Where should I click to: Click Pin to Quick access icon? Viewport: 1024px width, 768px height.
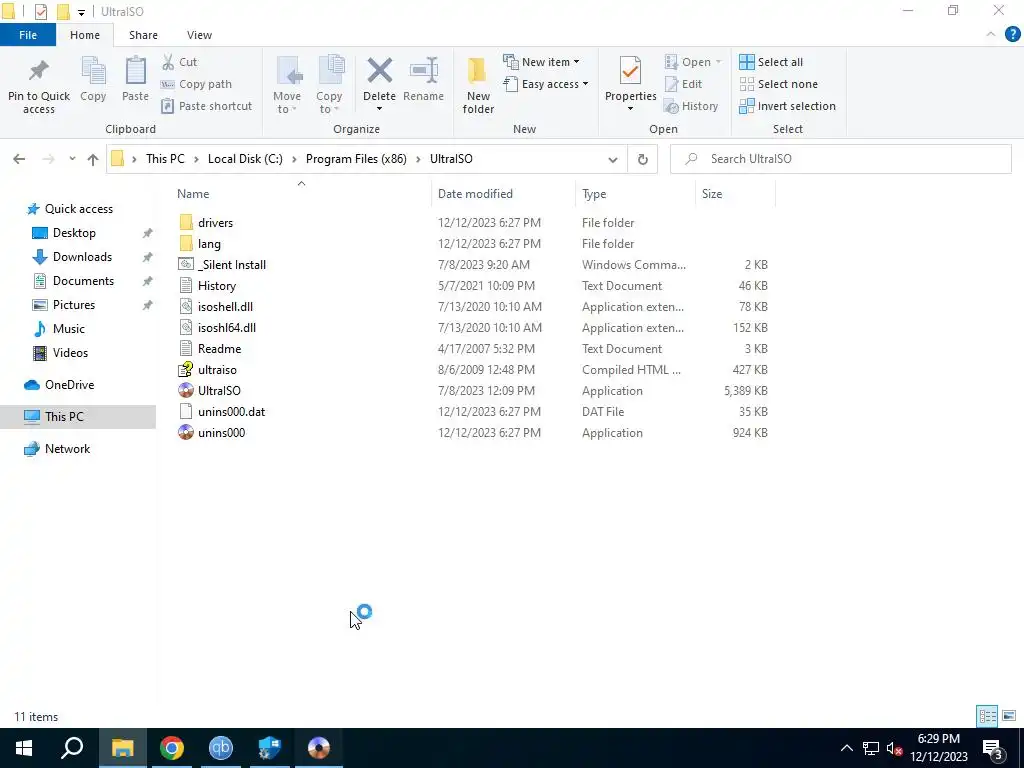pyautogui.click(x=39, y=71)
